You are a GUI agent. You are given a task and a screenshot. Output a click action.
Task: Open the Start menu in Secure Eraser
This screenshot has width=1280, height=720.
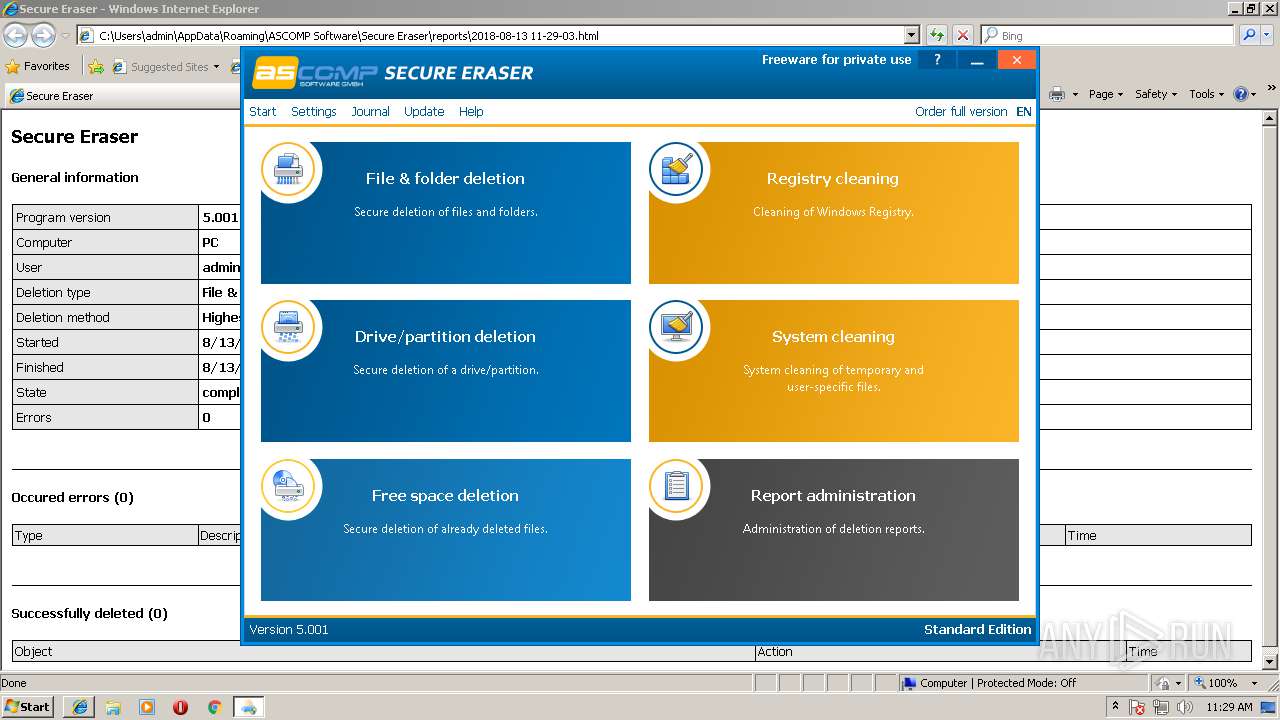tap(263, 112)
